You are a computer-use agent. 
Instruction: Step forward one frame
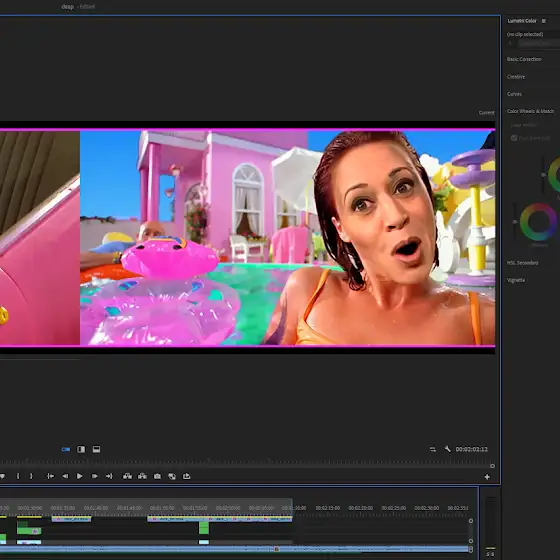95,476
